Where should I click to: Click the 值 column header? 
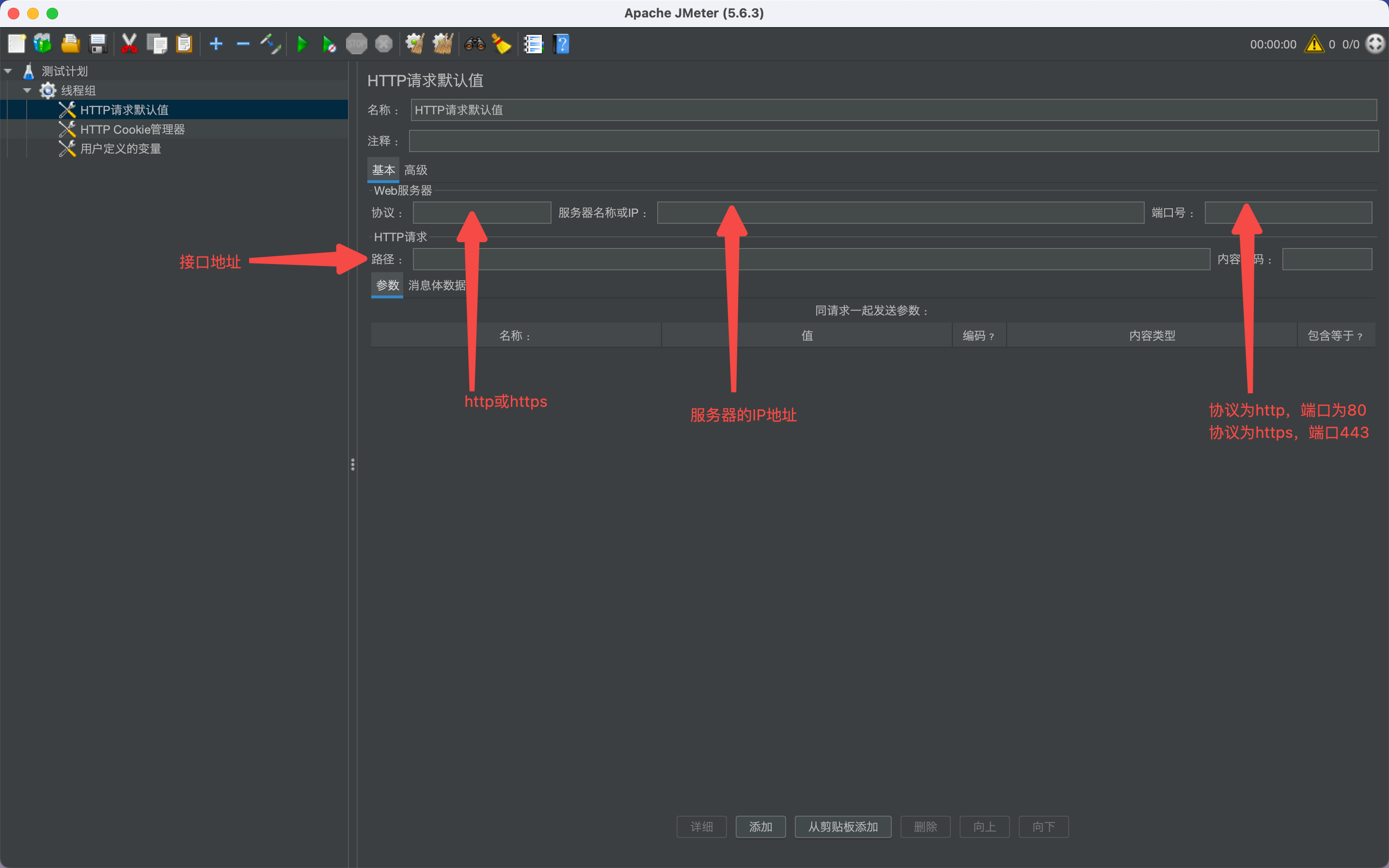point(806,335)
